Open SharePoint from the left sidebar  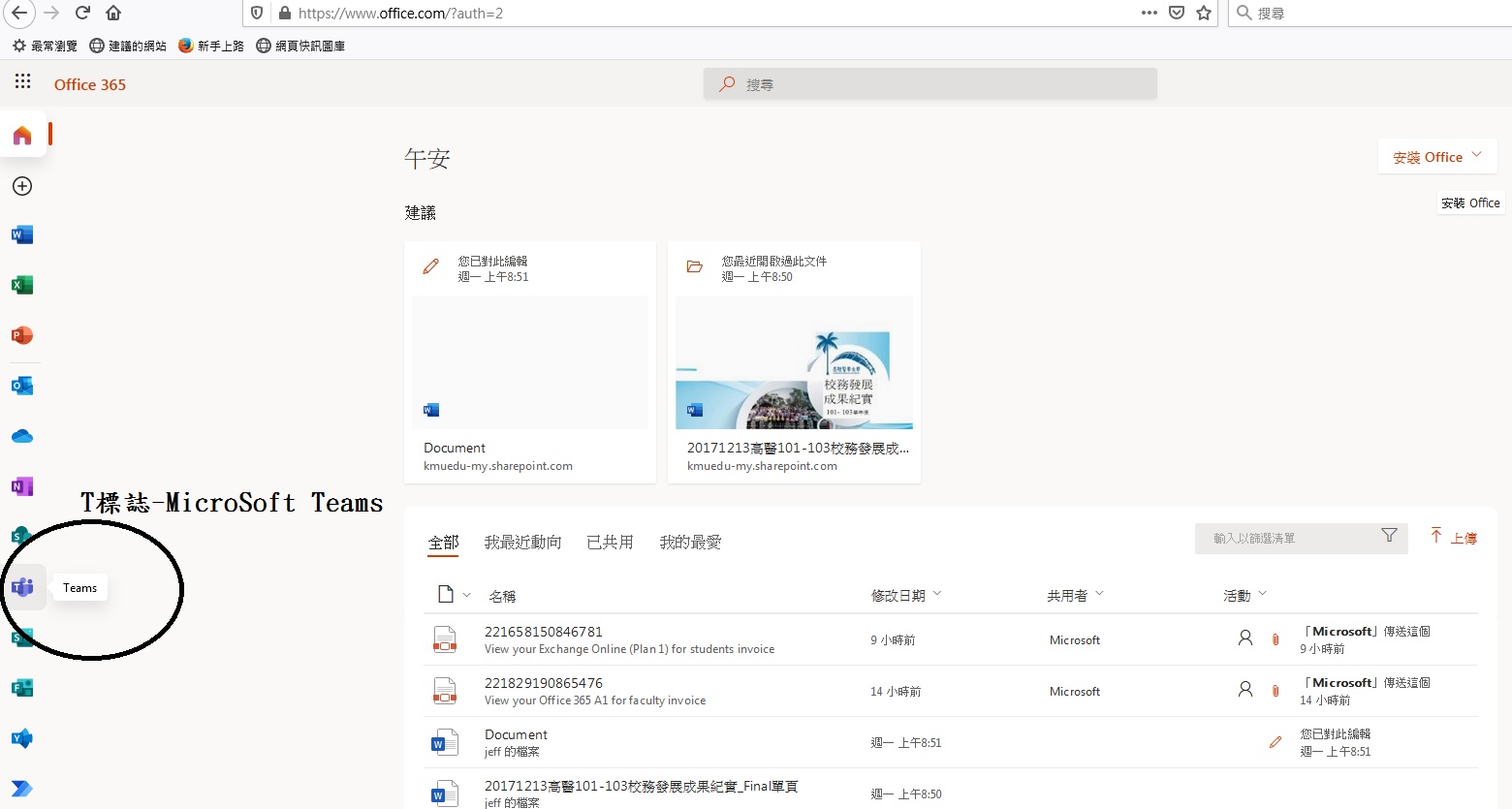pos(22,535)
